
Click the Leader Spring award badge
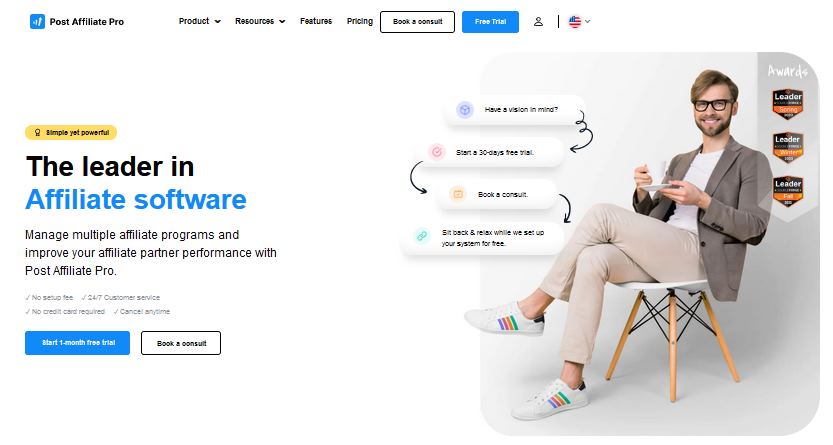point(787,104)
